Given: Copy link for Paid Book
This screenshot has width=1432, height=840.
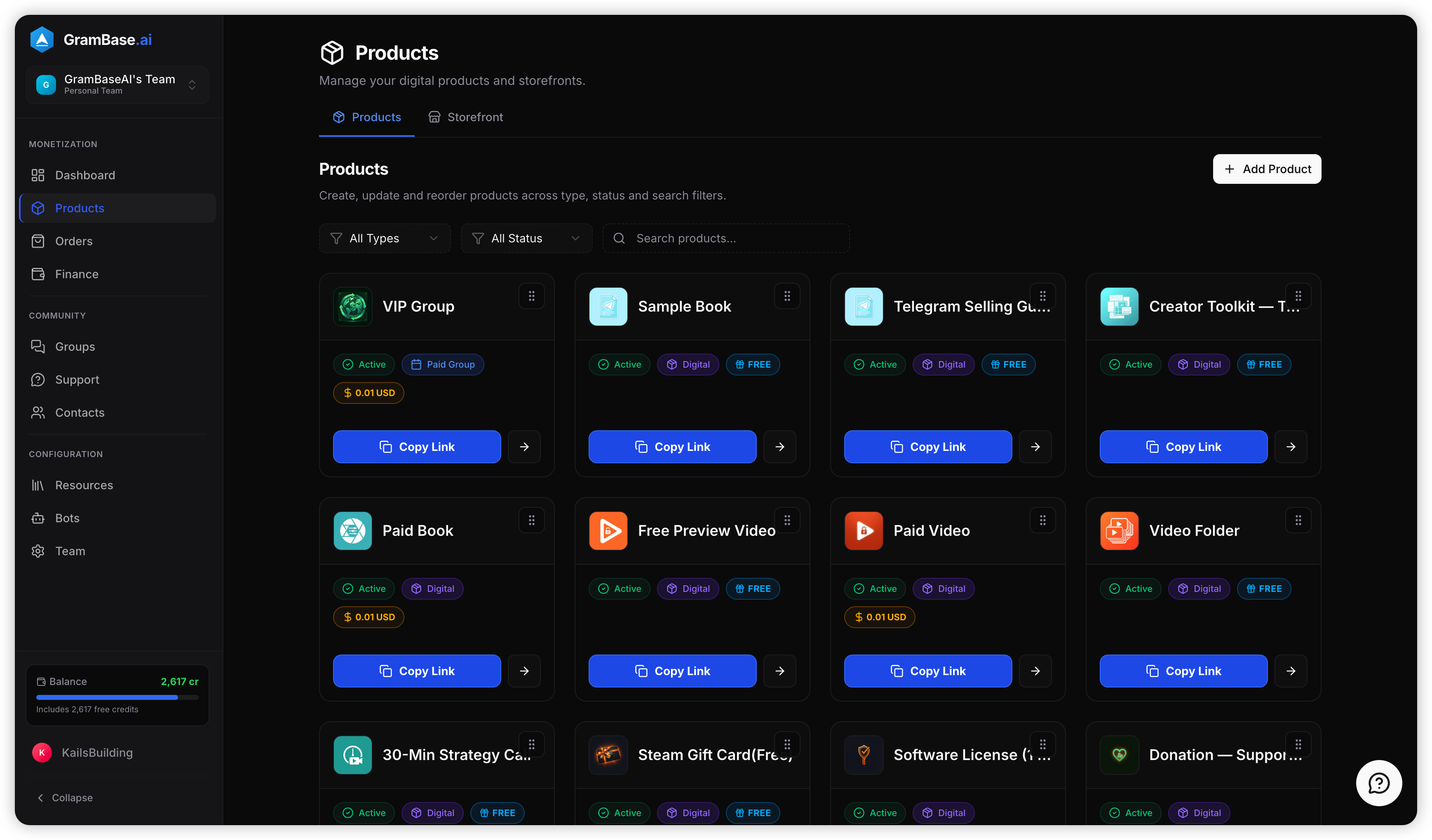Looking at the screenshot, I should 417,671.
